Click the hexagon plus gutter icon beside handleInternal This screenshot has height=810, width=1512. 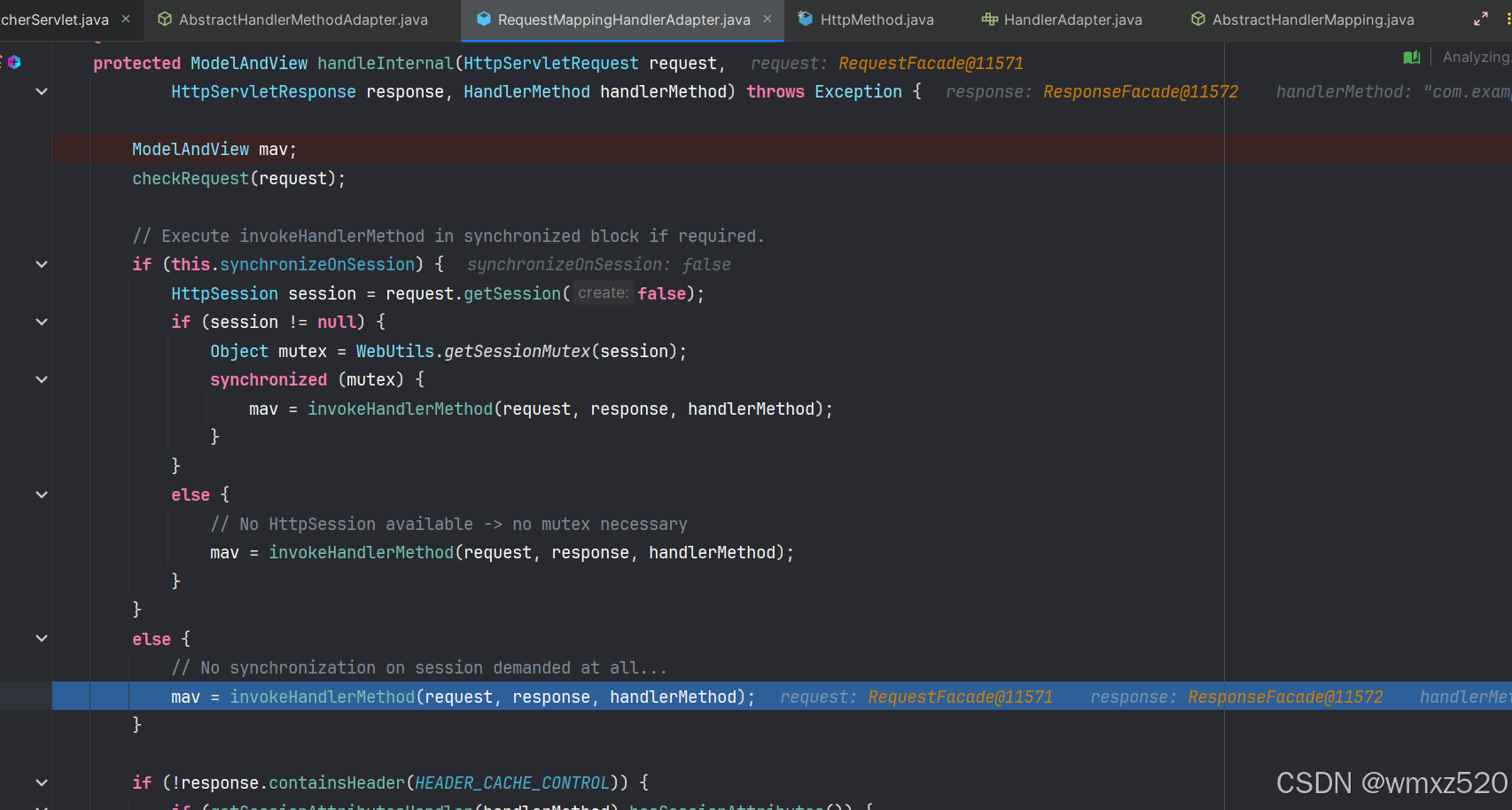[x=14, y=62]
